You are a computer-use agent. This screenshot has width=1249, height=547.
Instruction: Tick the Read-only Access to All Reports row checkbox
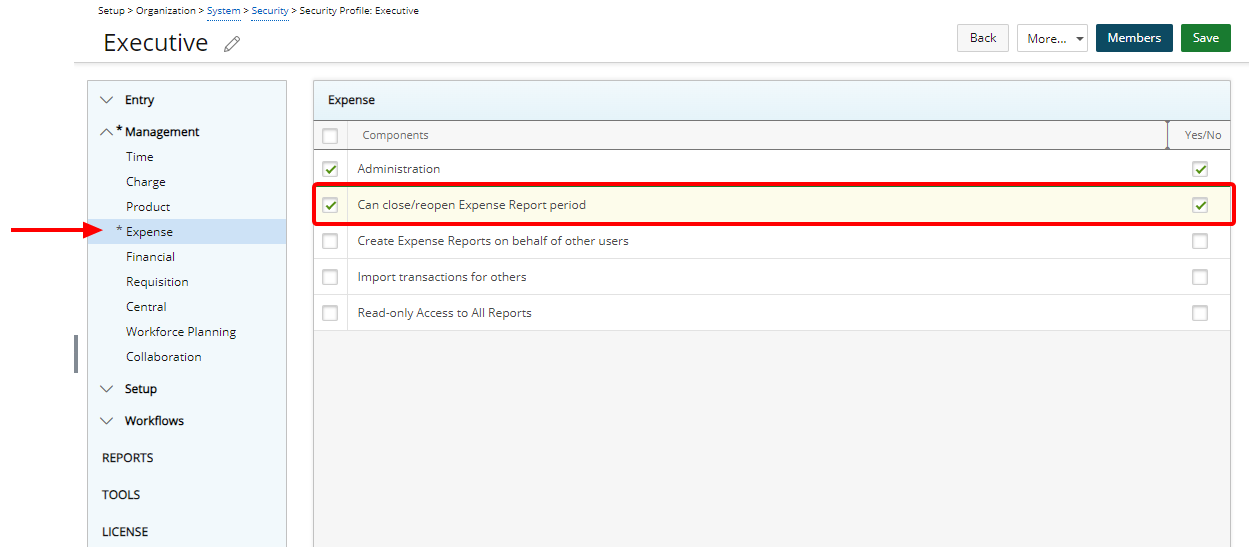coord(330,313)
